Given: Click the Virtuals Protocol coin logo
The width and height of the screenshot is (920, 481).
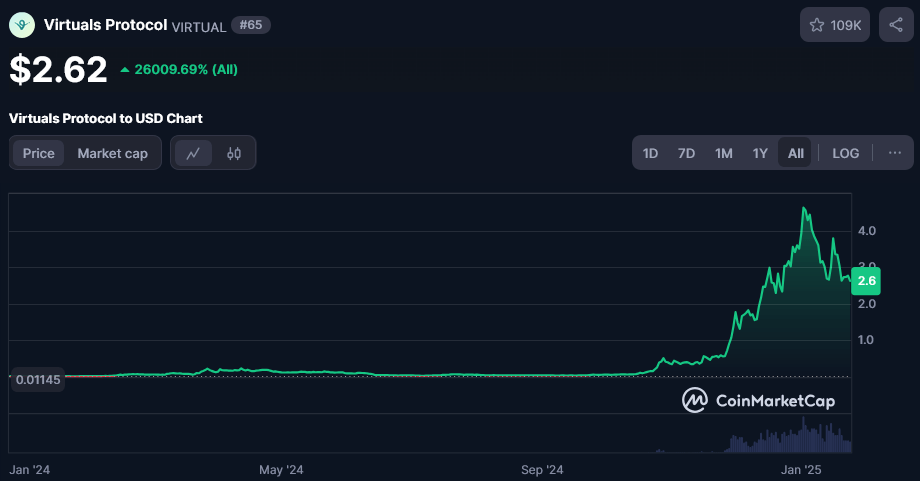Looking at the screenshot, I should click(x=22, y=25).
